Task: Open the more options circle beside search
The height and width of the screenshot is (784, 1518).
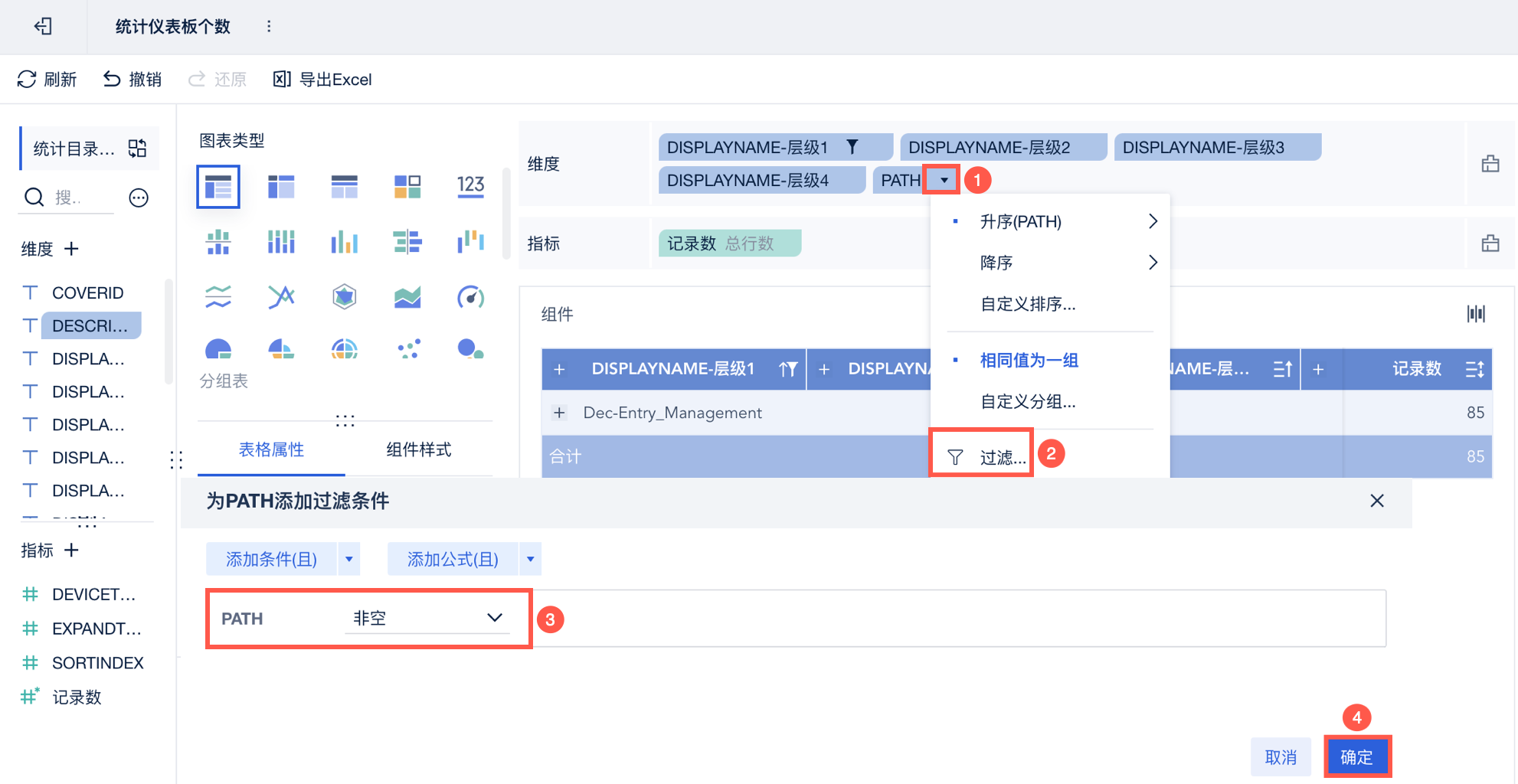Action: pyautogui.click(x=139, y=198)
